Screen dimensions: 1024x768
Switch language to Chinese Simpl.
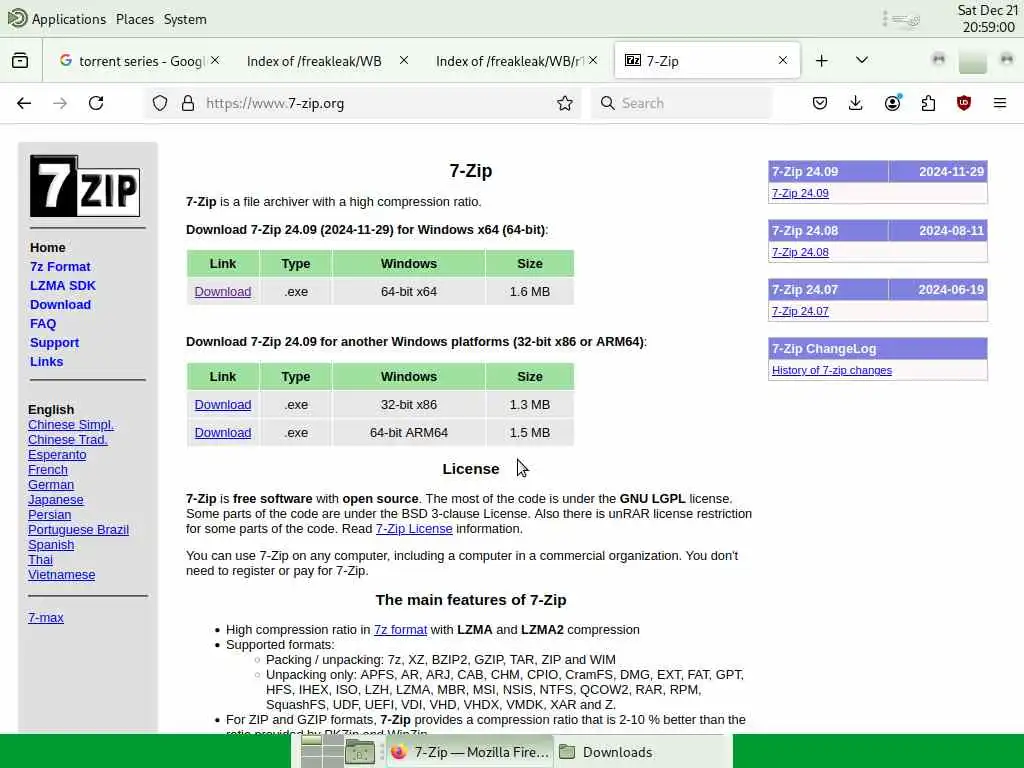click(x=71, y=424)
